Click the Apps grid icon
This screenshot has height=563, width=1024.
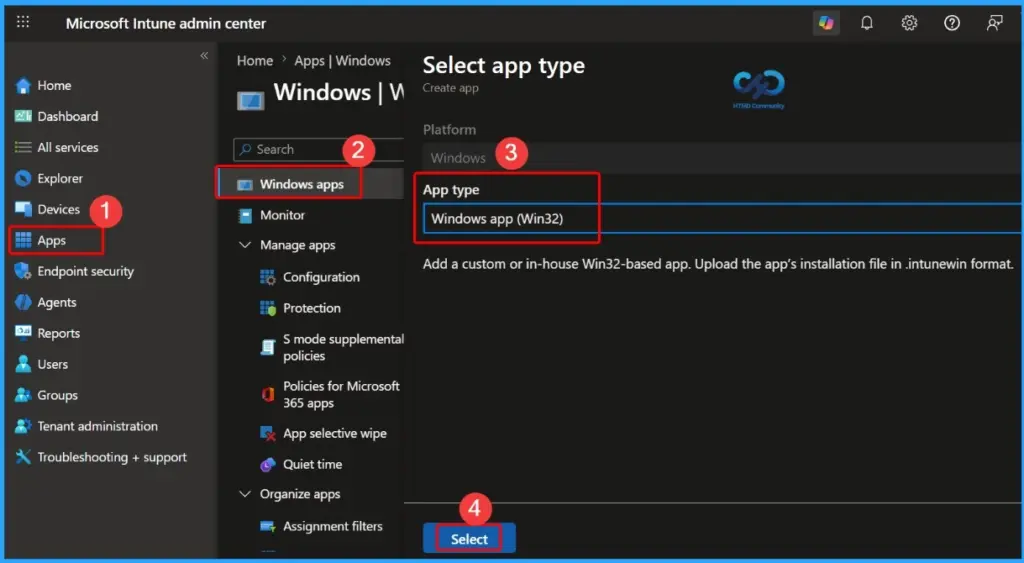point(23,240)
